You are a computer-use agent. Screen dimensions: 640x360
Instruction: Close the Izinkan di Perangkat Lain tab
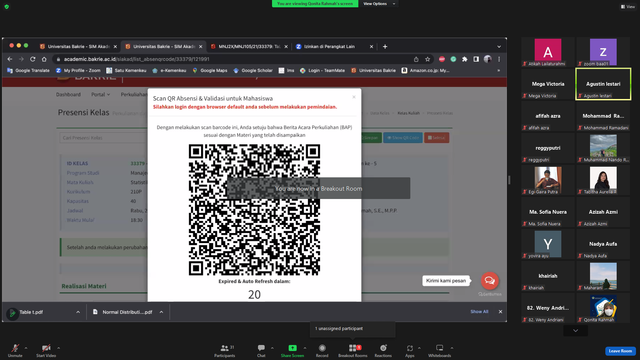371,47
